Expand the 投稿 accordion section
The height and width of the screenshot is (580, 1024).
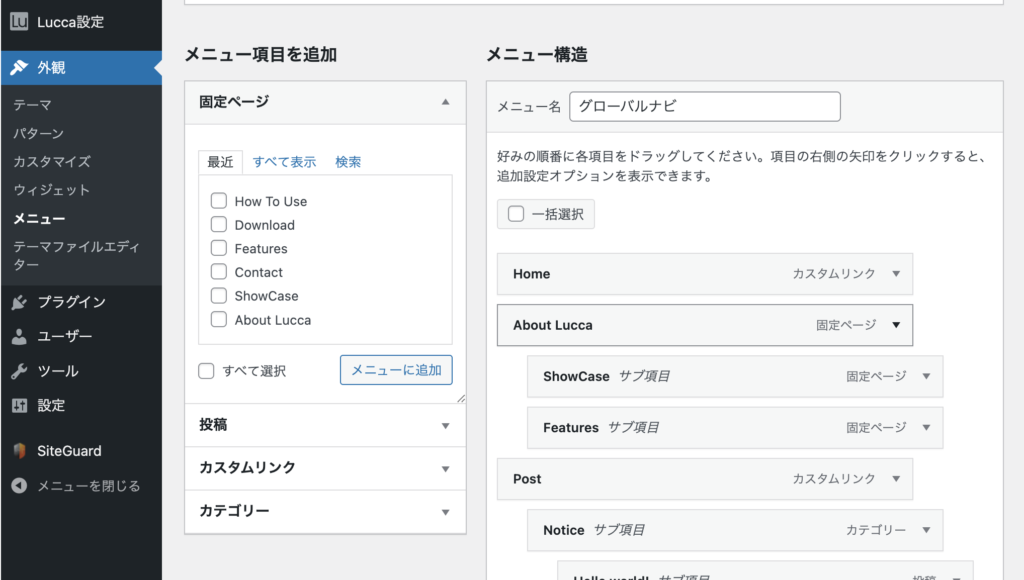[446, 425]
